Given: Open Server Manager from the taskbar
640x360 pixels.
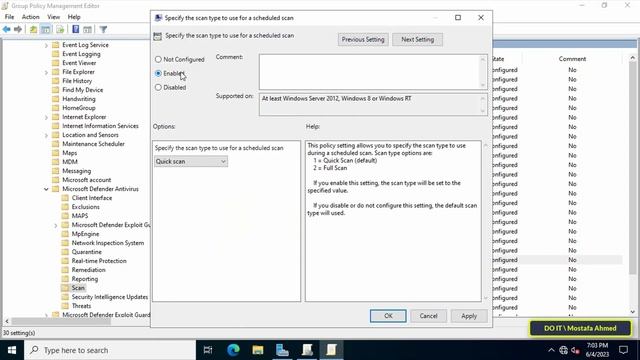Looking at the screenshot, I should [282, 350].
